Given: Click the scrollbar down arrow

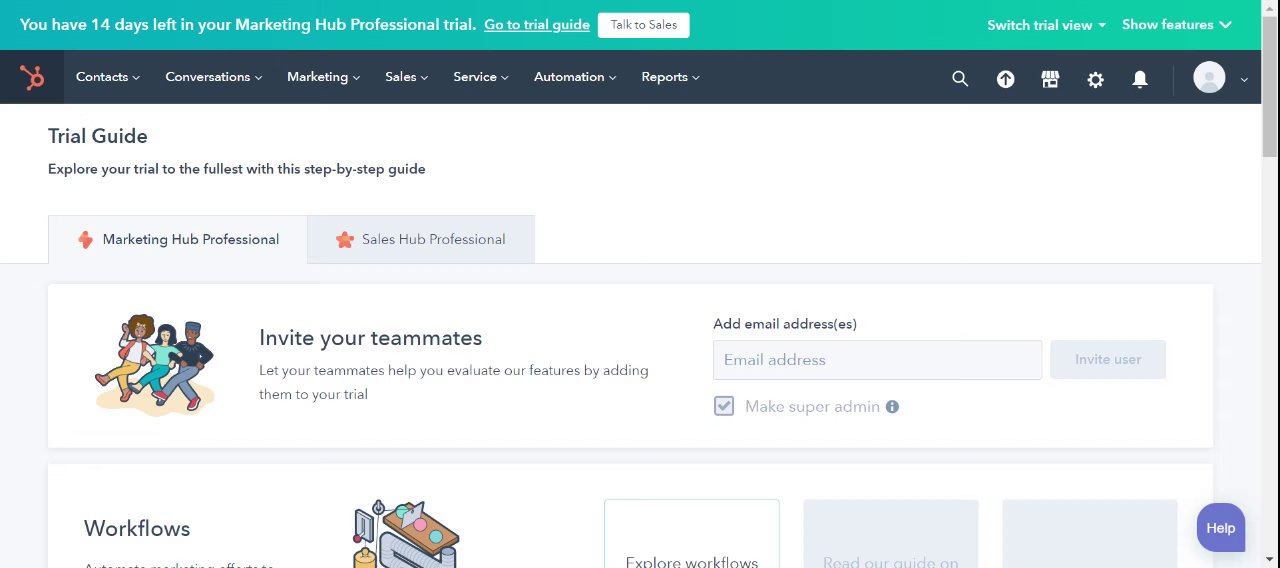Looking at the screenshot, I should click(x=1270, y=559).
